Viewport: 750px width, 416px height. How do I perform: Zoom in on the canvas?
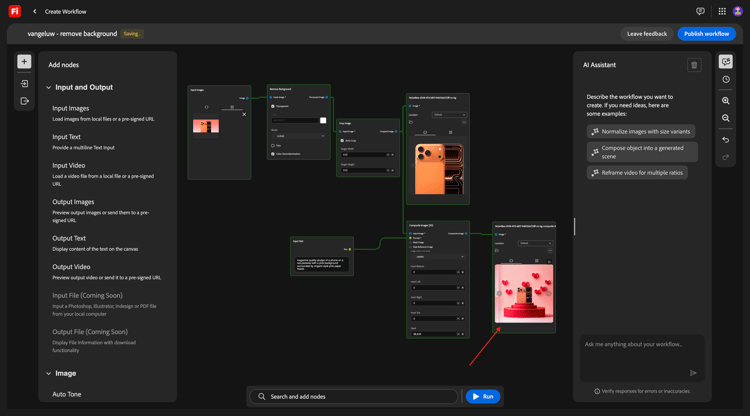tap(726, 101)
